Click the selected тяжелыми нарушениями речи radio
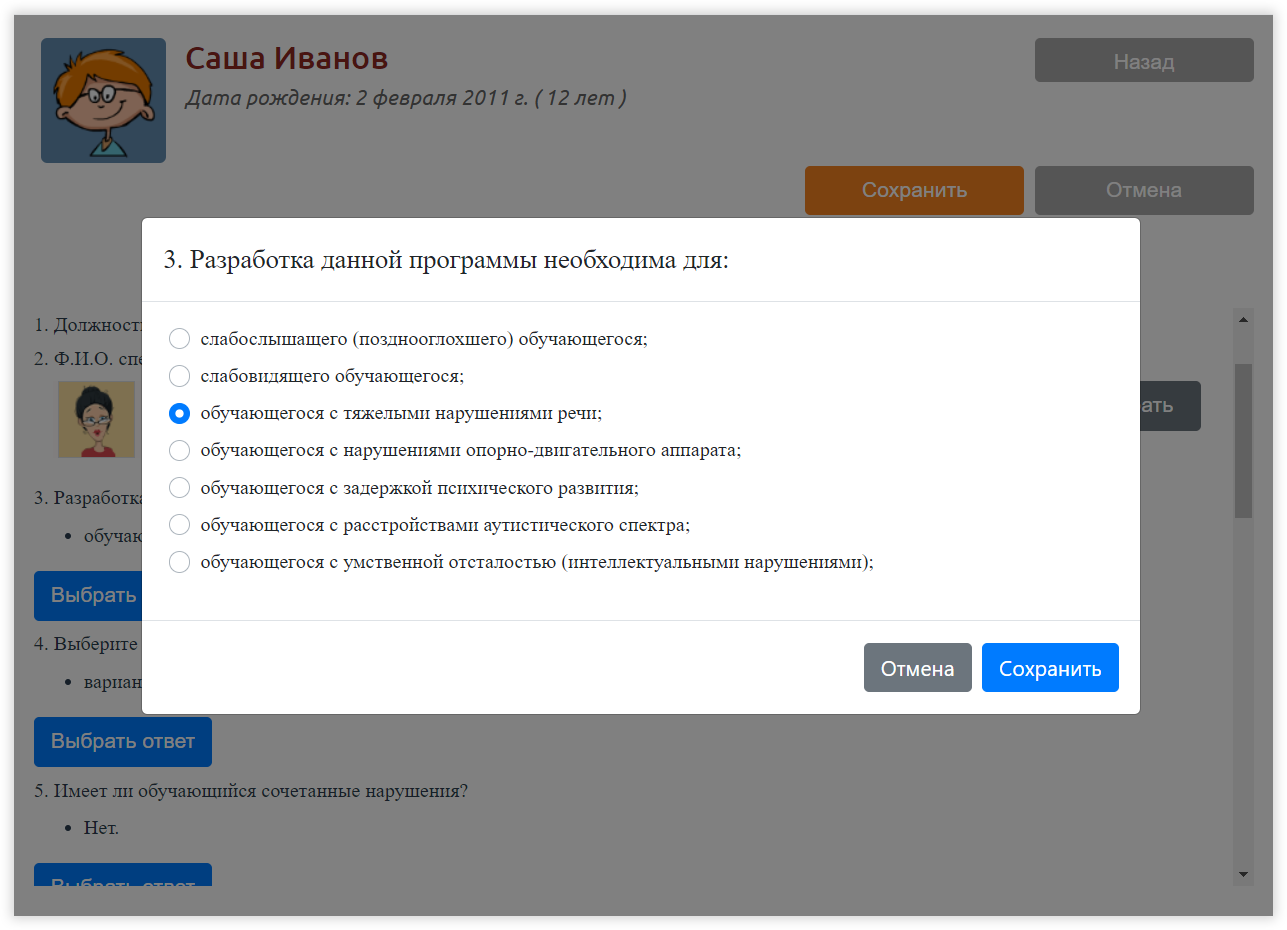The image size is (1287, 930). coord(180,413)
